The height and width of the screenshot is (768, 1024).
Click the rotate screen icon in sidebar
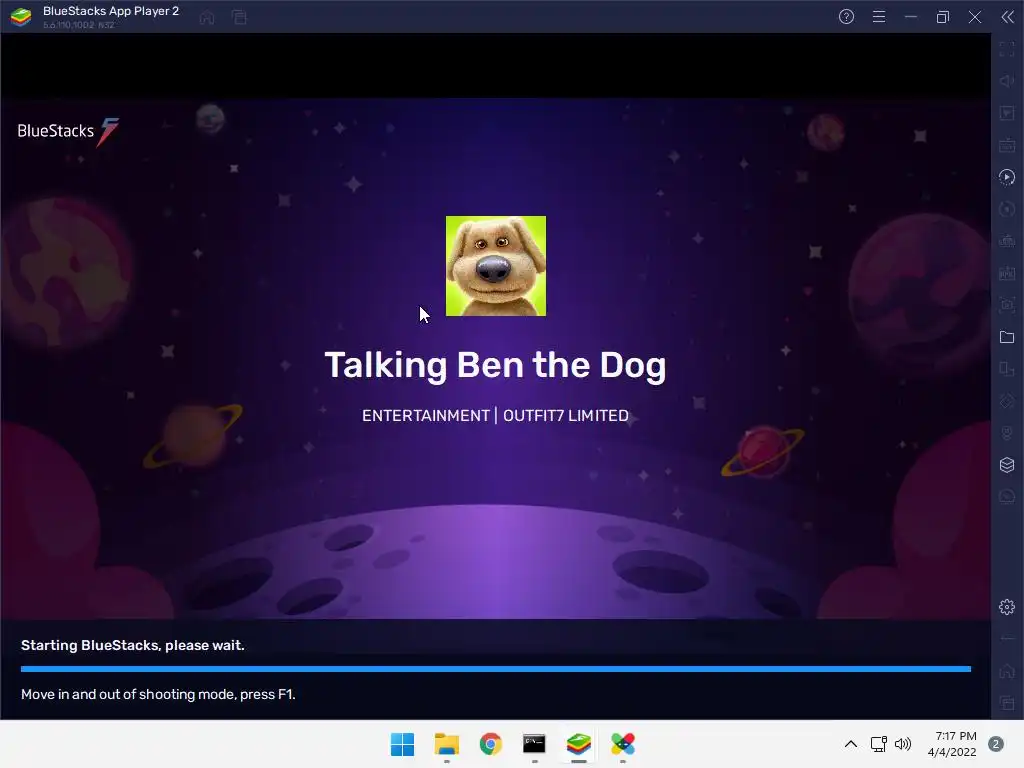tap(1007, 369)
